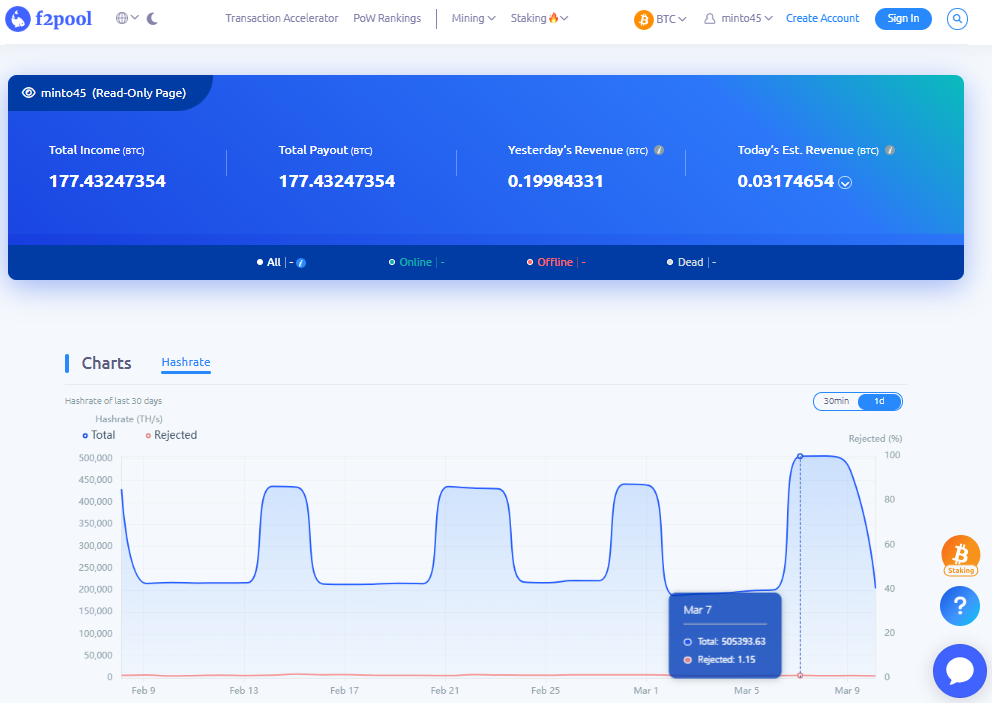The height and width of the screenshot is (704, 992).
Task: Open the chat support bubble
Action: tap(959, 670)
